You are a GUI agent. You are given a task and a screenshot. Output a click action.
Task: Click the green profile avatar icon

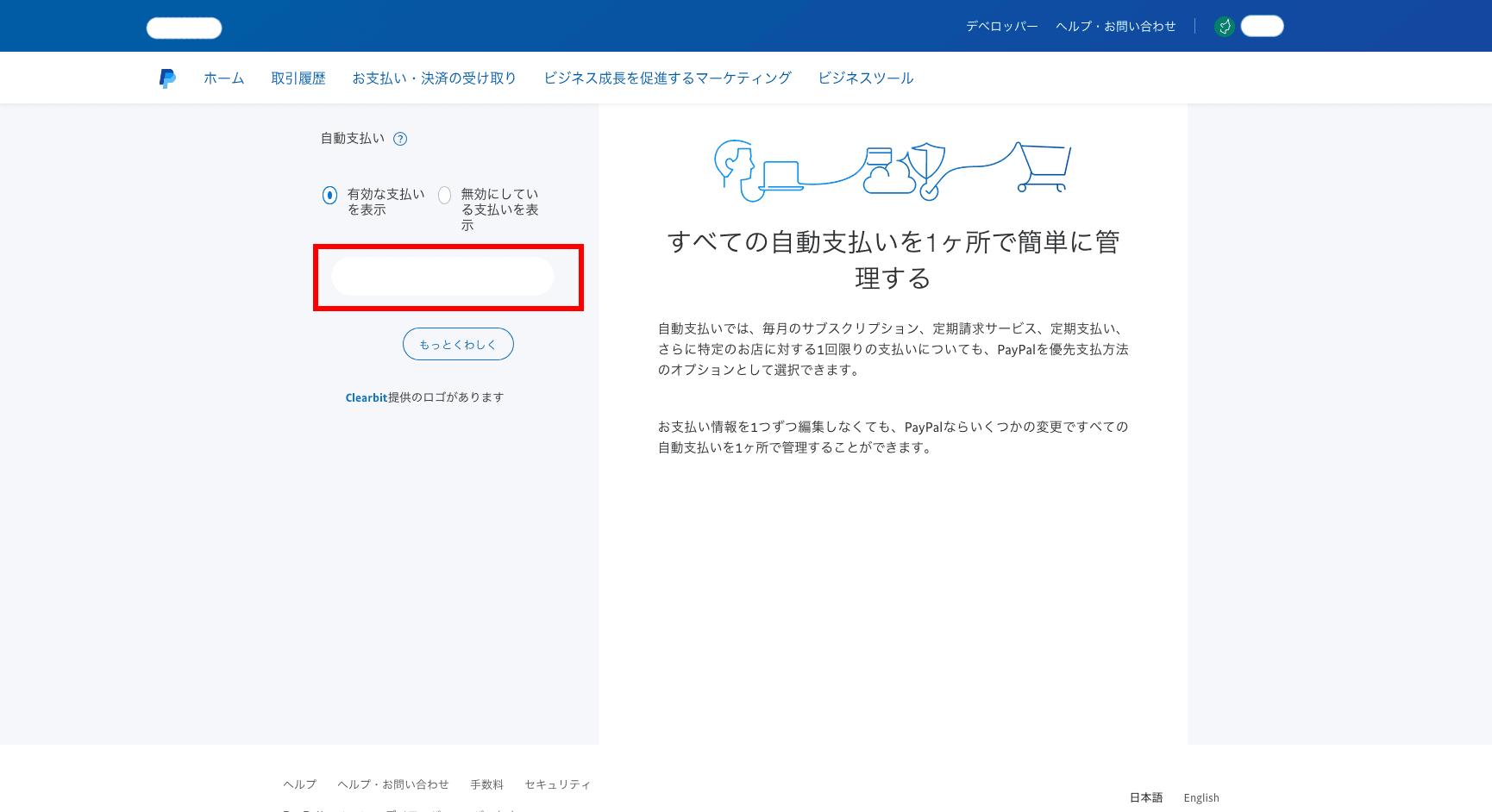(1224, 27)
